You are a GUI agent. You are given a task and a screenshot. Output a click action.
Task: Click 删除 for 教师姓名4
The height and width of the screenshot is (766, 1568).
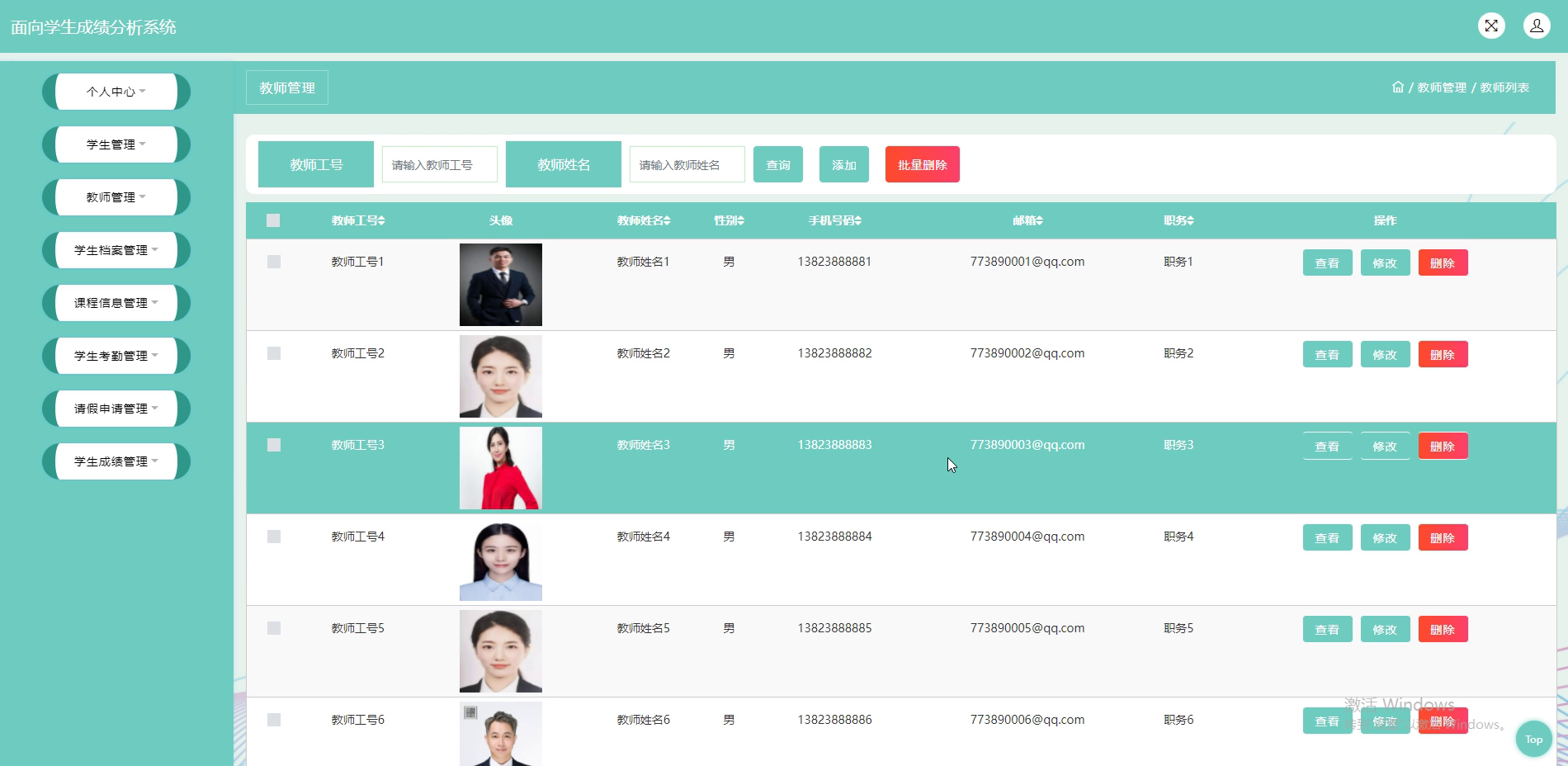(1443, 537)
